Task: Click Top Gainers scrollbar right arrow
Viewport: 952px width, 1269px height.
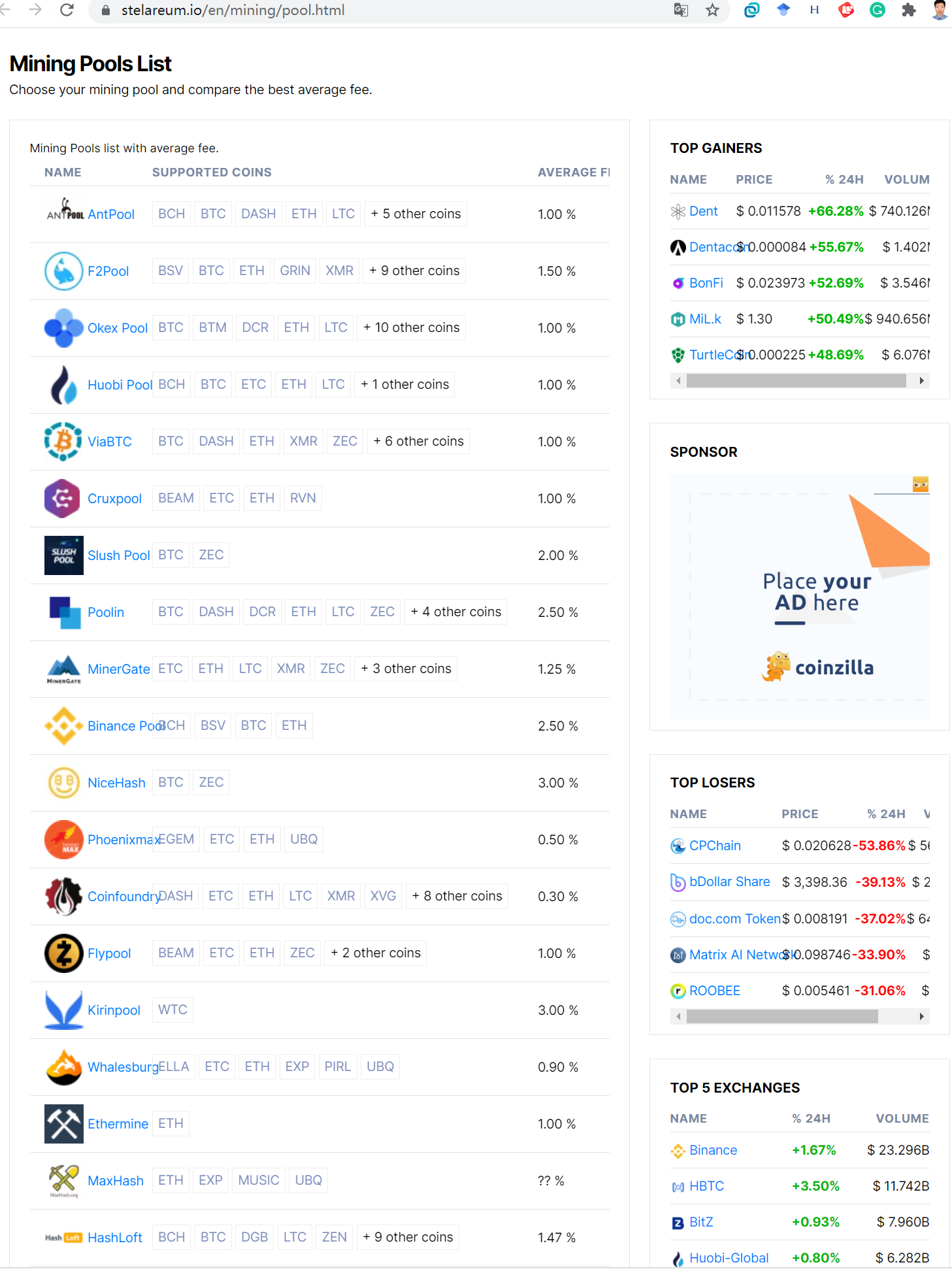Action: point(921,381)
